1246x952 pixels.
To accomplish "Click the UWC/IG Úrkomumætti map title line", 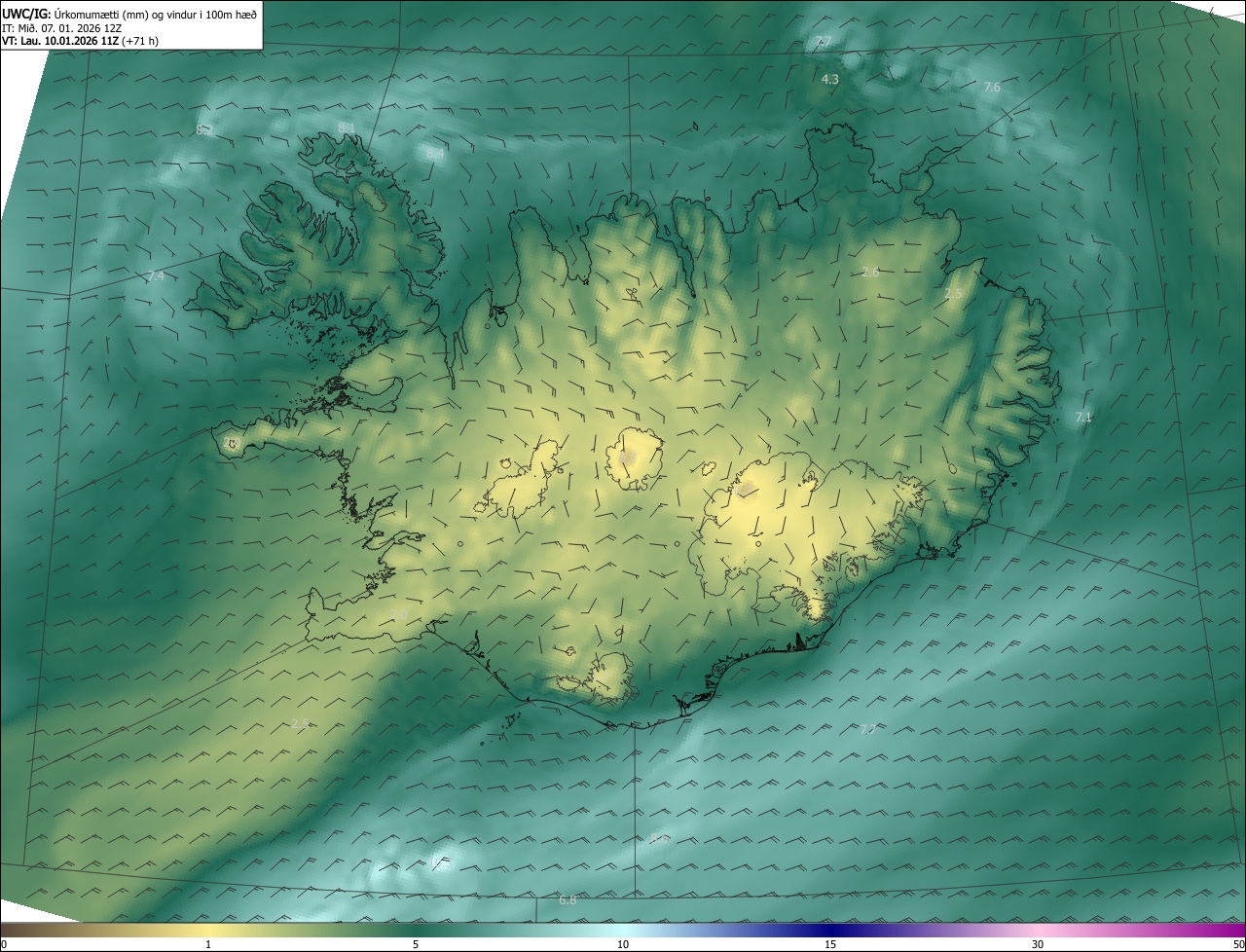I will (x=128, y=13).
